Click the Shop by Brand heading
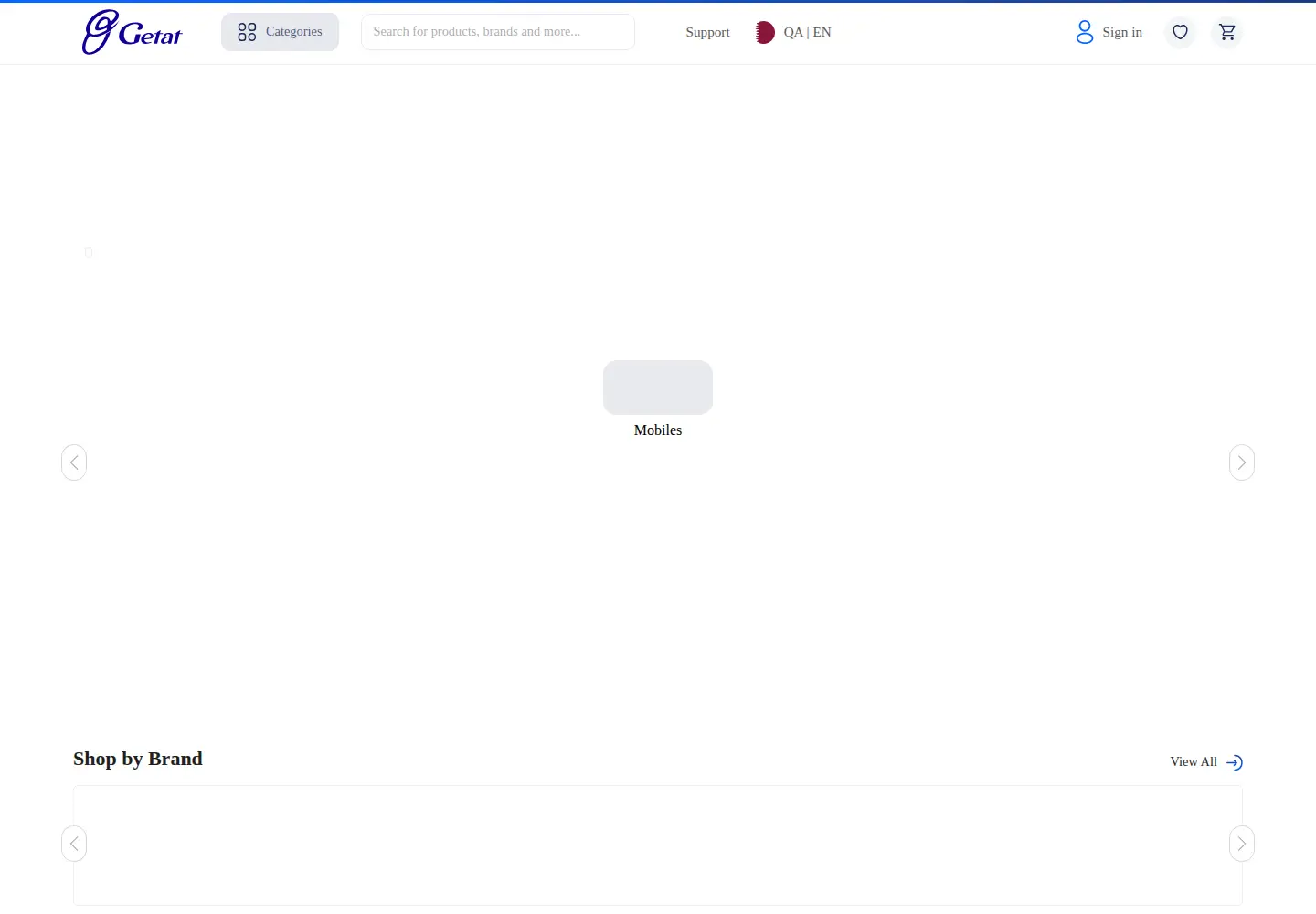Viewport: 1316px width, 914px height. tap(138, 759)
